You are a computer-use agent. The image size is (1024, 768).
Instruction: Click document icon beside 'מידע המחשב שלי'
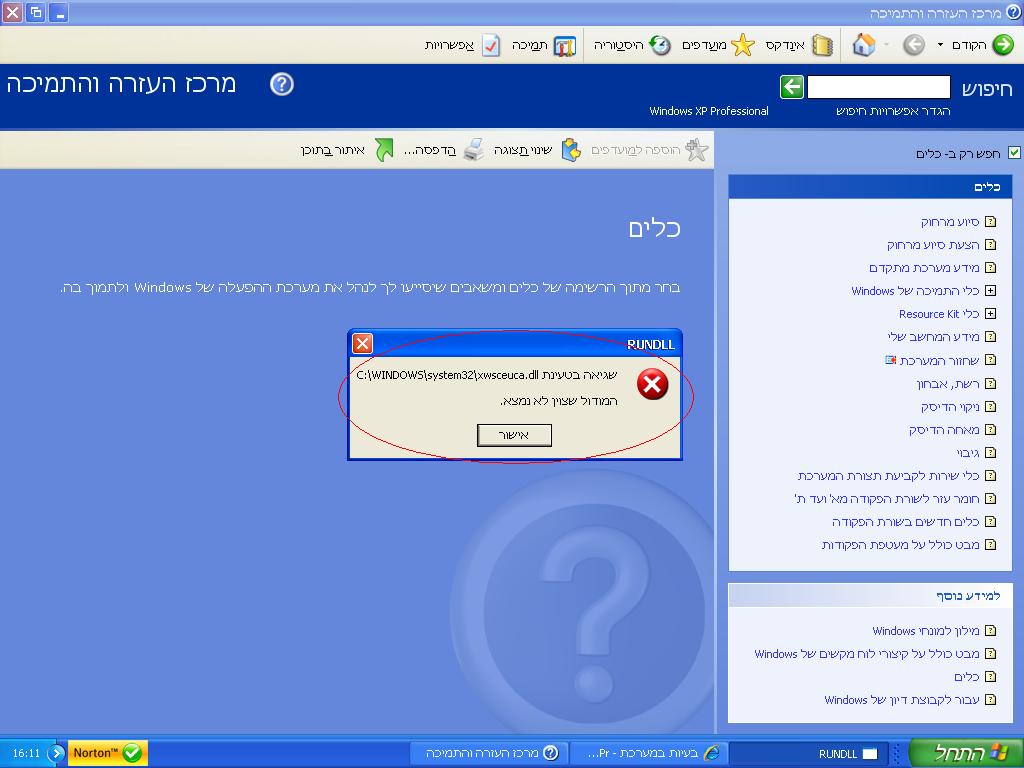[991, 337]
